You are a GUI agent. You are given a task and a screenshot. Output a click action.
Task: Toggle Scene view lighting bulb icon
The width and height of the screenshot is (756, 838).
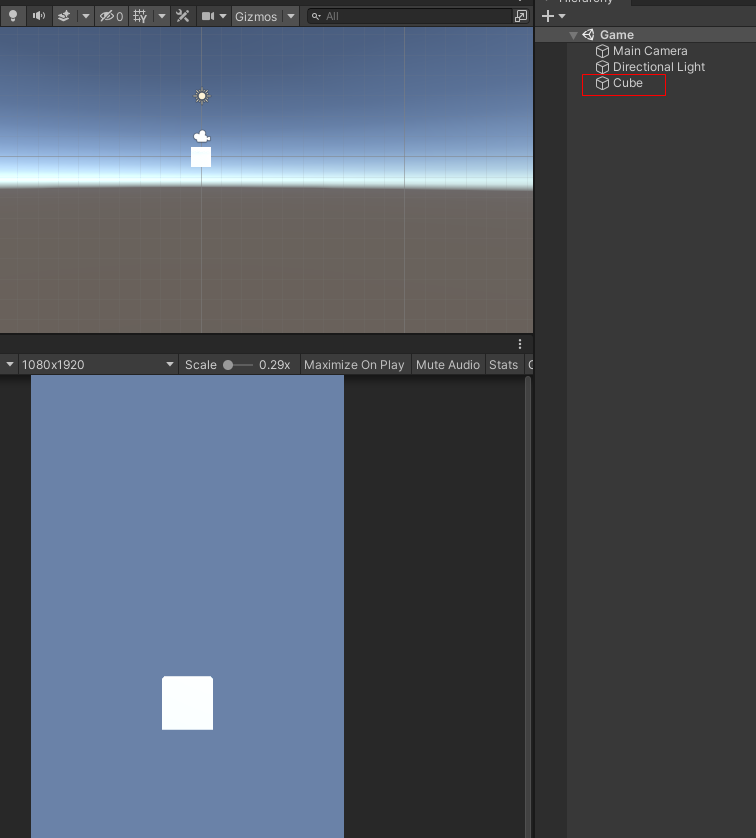[x=13, y=16]
